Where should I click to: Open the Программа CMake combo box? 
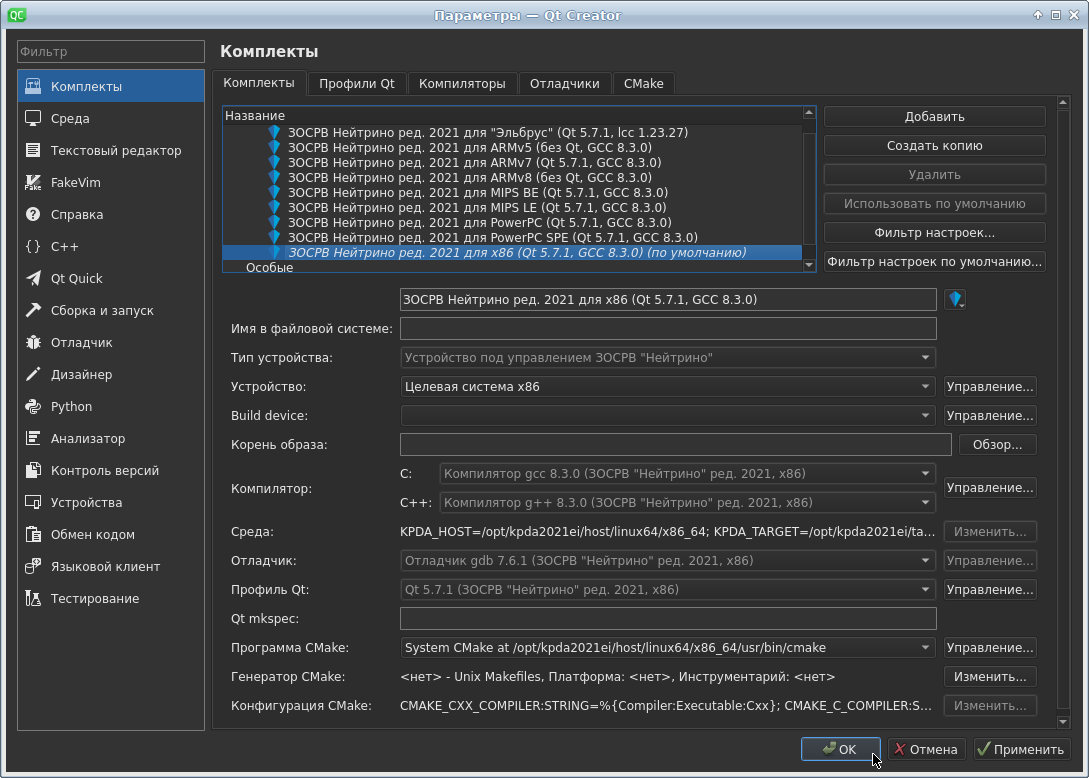pos(667,648)
